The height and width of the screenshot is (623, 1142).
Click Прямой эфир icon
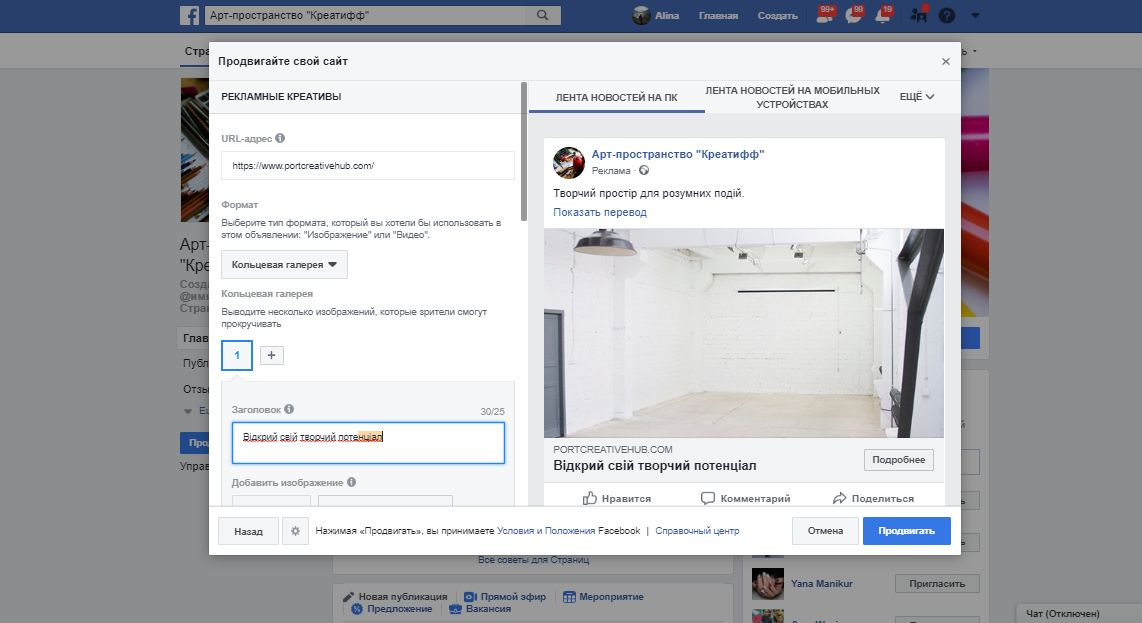pos(470,597)
